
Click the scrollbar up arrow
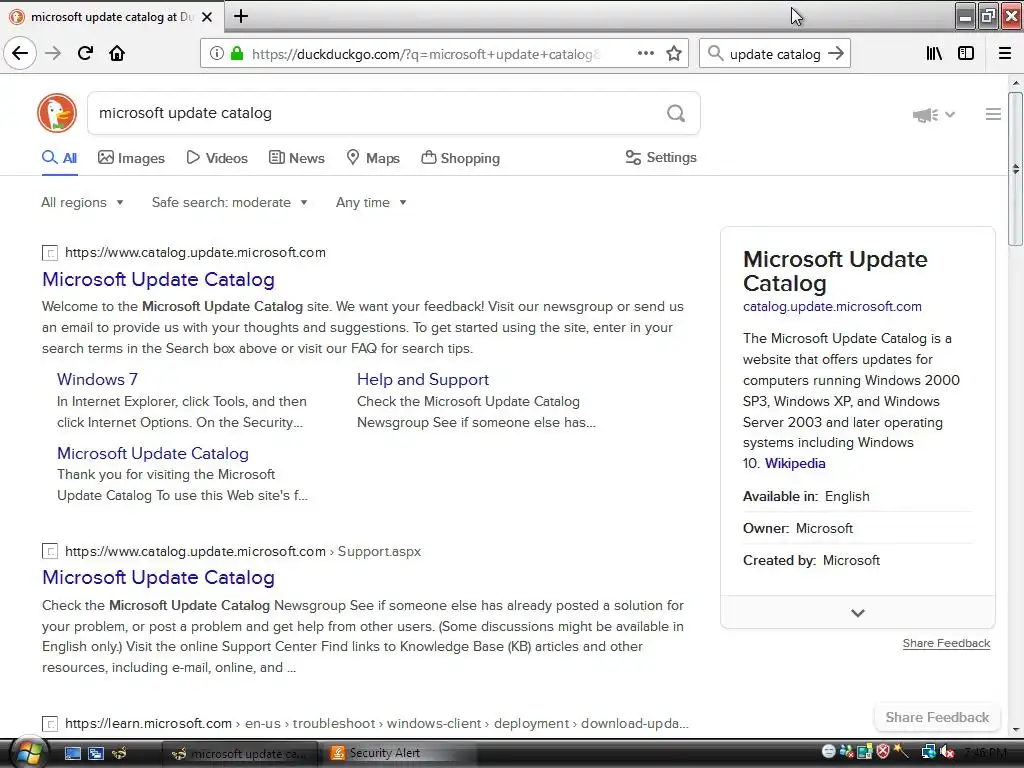click(x=1015, y=84)
